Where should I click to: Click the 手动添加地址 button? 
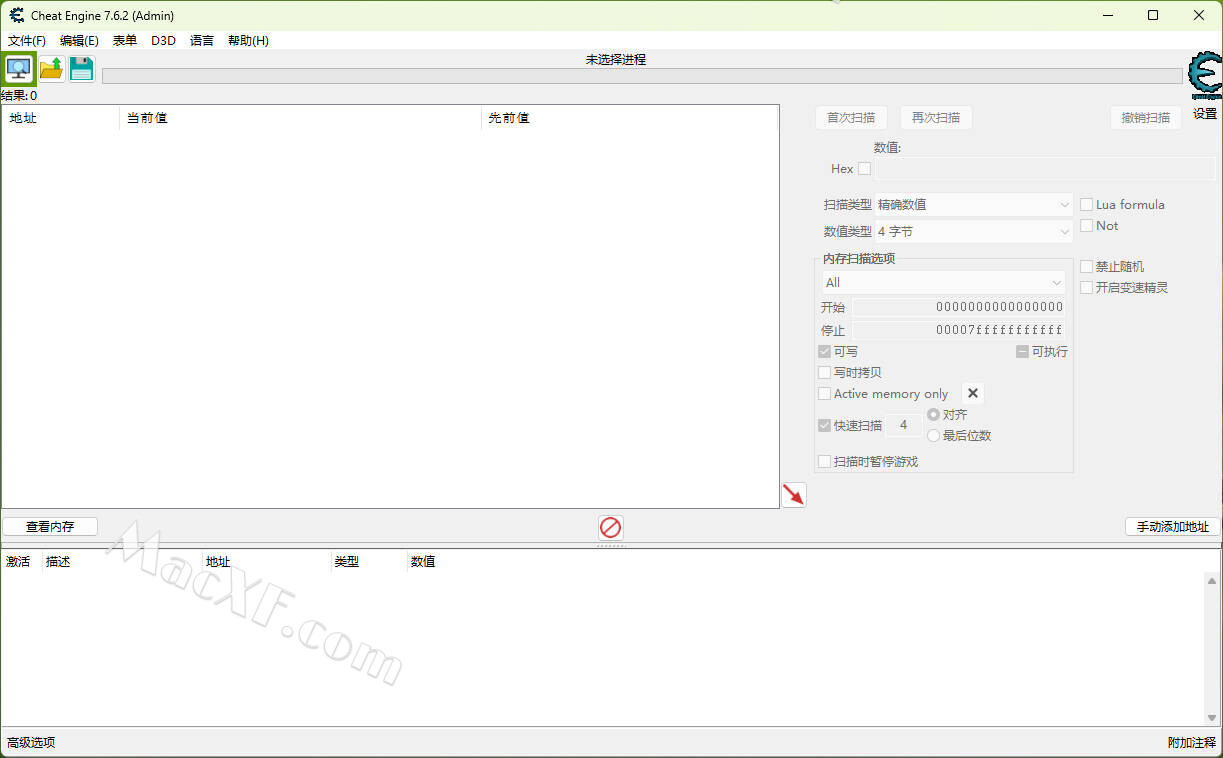tap(1172, 527)
